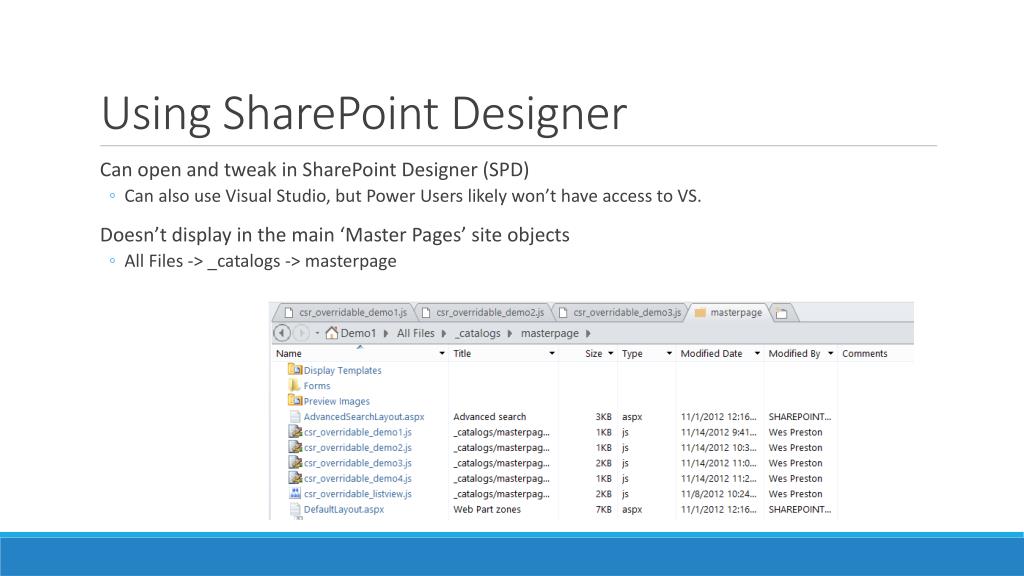The height and width of the screenshot is (576, 1024).
Task: Switch to the csr_overridable_demo2.js tab
Action: pyautogui.click(x=483, y=312)
